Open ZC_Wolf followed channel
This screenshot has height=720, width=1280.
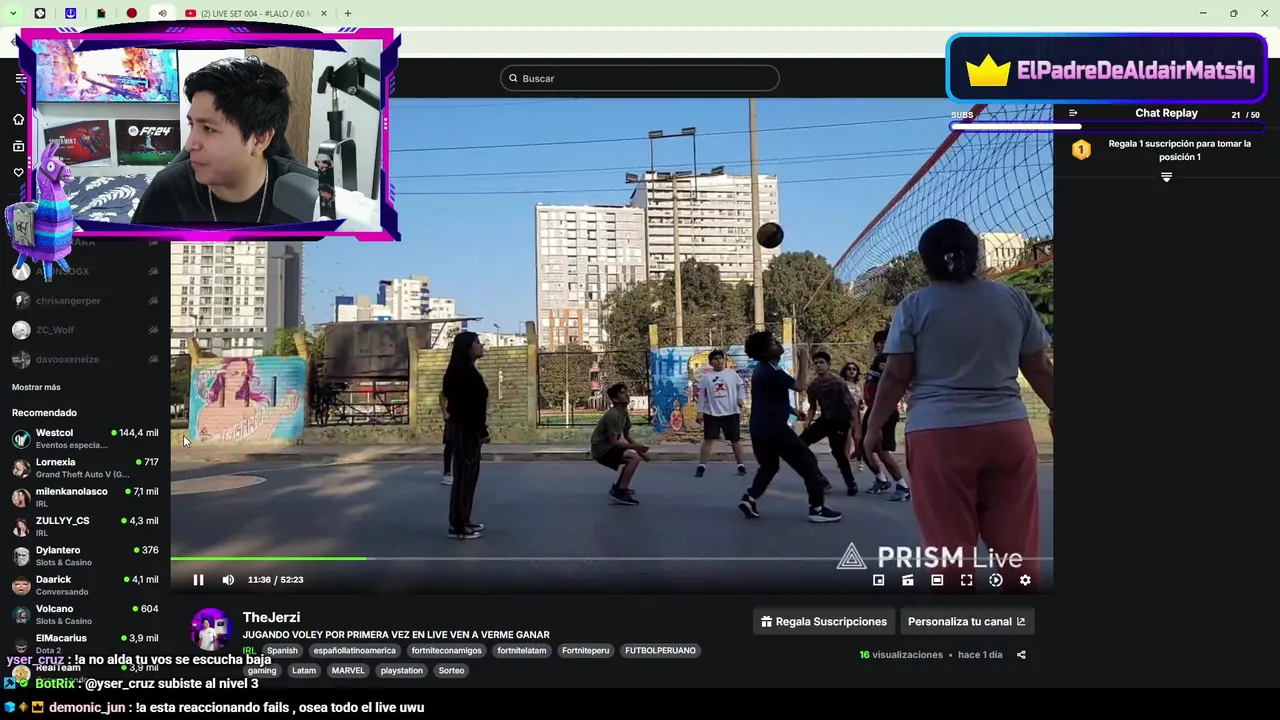[85, 330]
